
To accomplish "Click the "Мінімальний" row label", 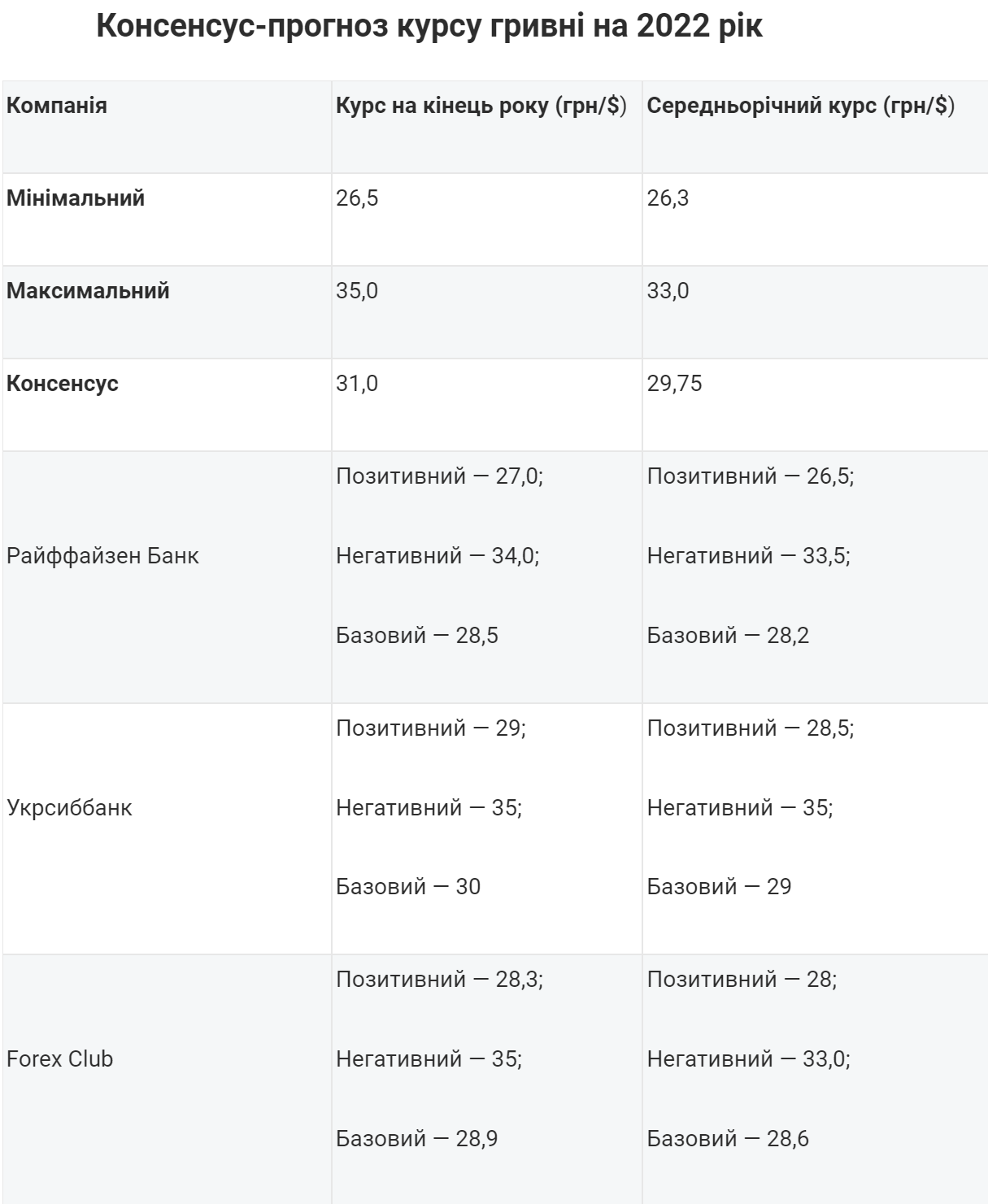I will point(76,198).
